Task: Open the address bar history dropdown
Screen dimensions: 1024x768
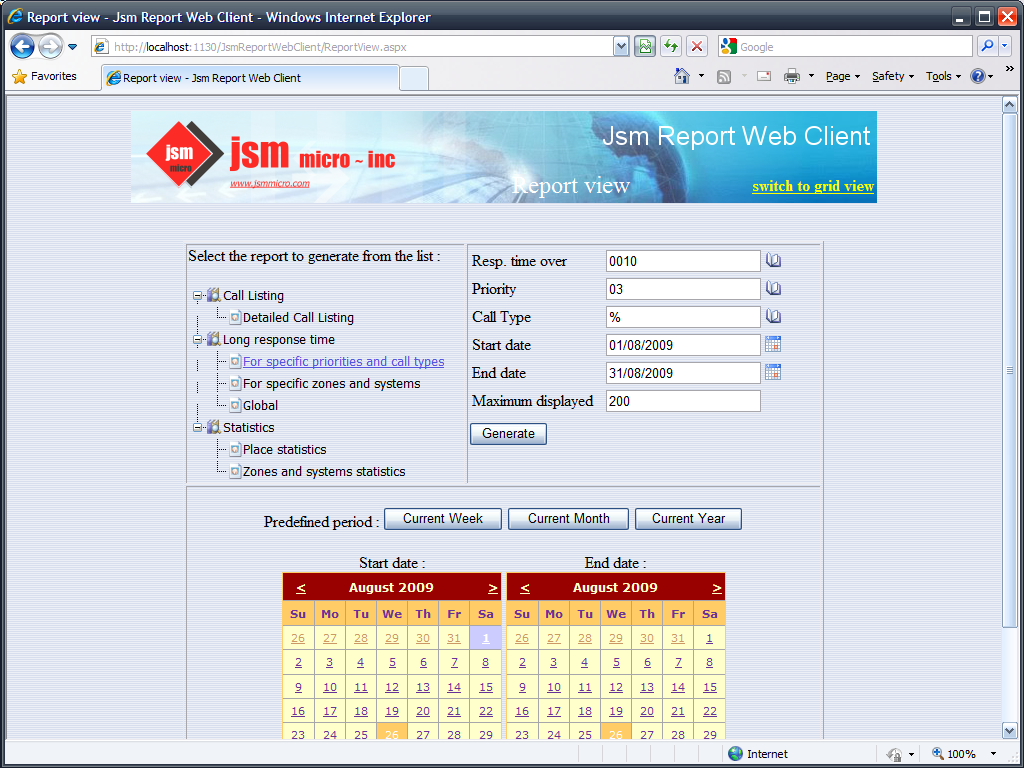Action: click(621, 46)
